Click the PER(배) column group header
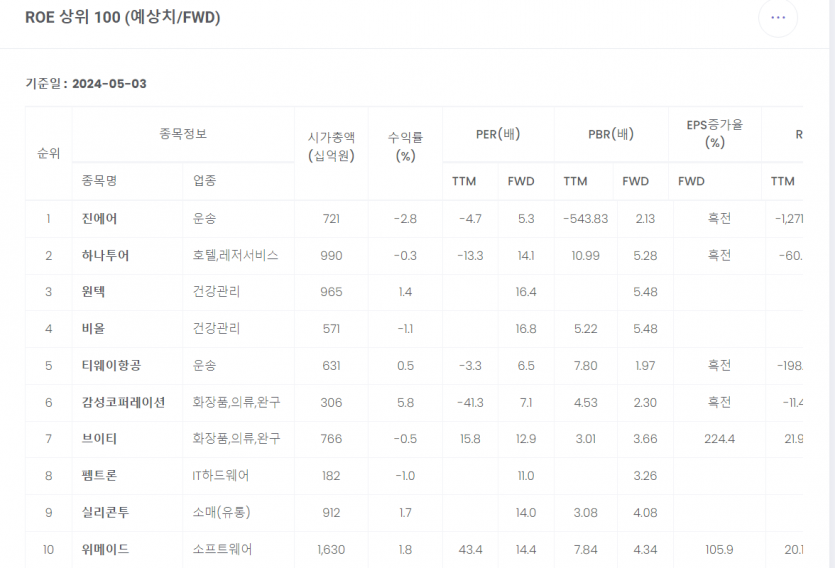The width and height of the screenshot is (835, 568). tap(498, 134)
